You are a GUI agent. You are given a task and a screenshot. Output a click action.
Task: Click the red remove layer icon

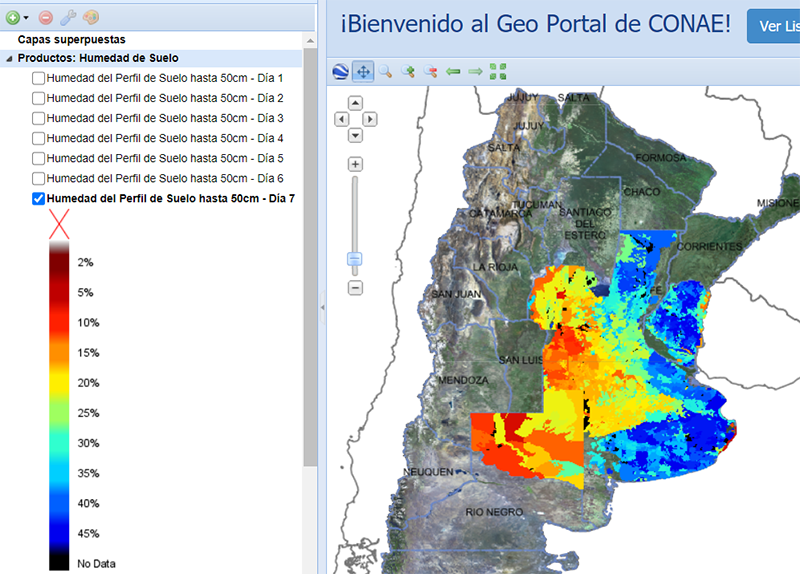click(x=46, y=17)
